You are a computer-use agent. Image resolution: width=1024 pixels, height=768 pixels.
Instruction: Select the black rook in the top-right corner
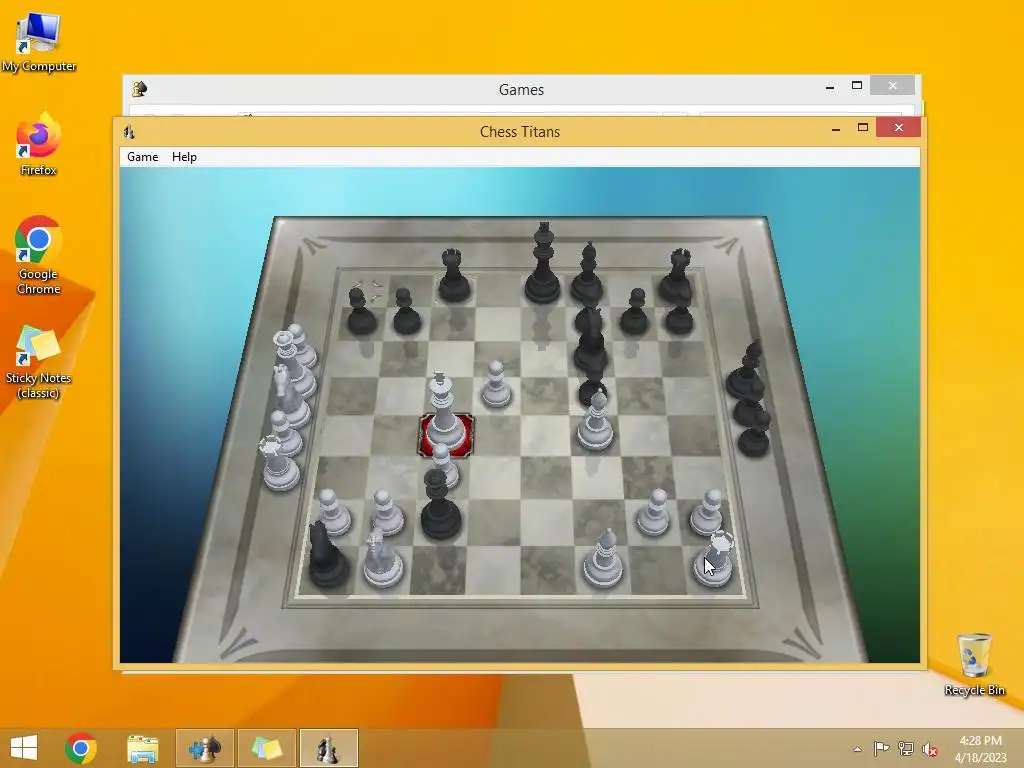(677, 275)
